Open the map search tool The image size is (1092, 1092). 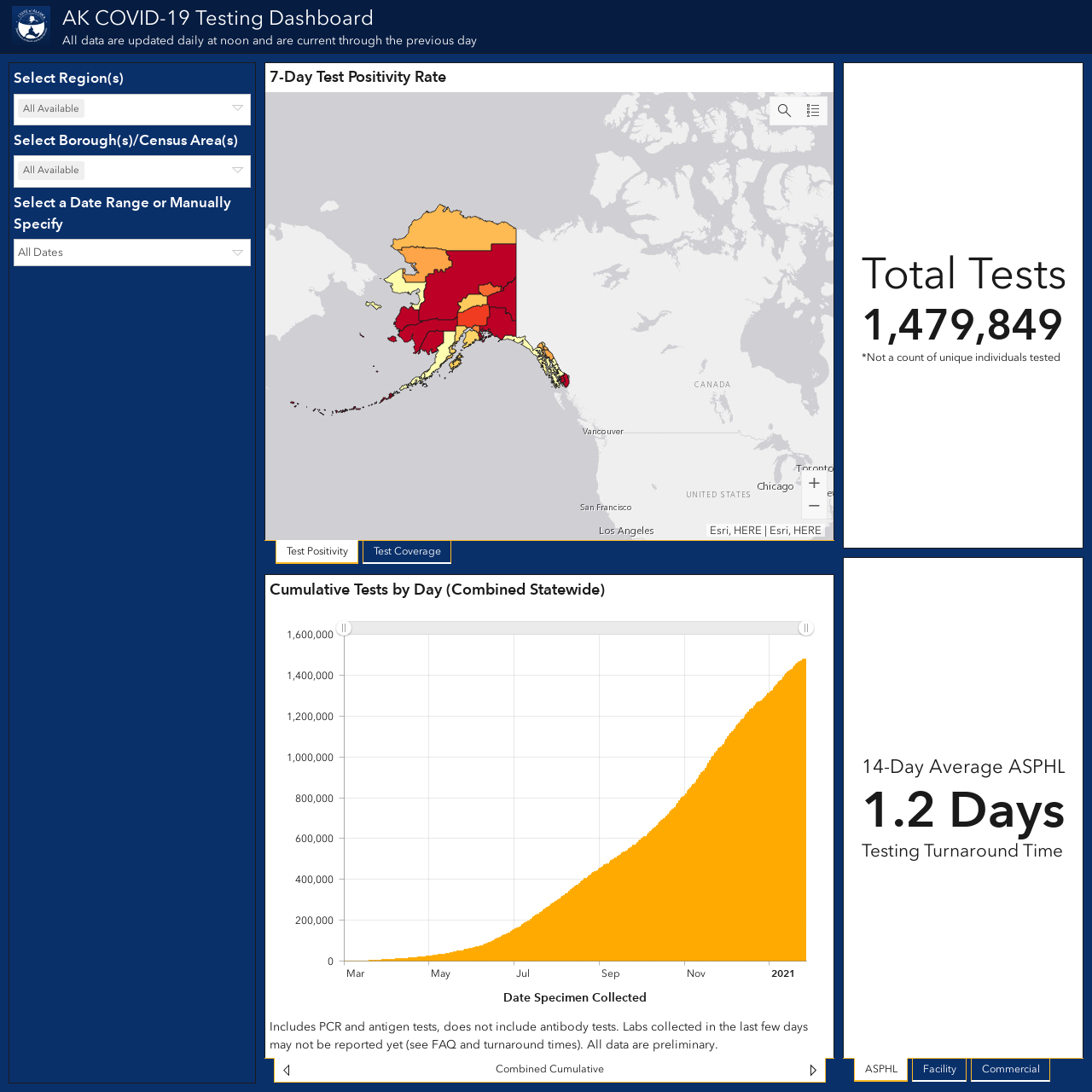[784, 111]
